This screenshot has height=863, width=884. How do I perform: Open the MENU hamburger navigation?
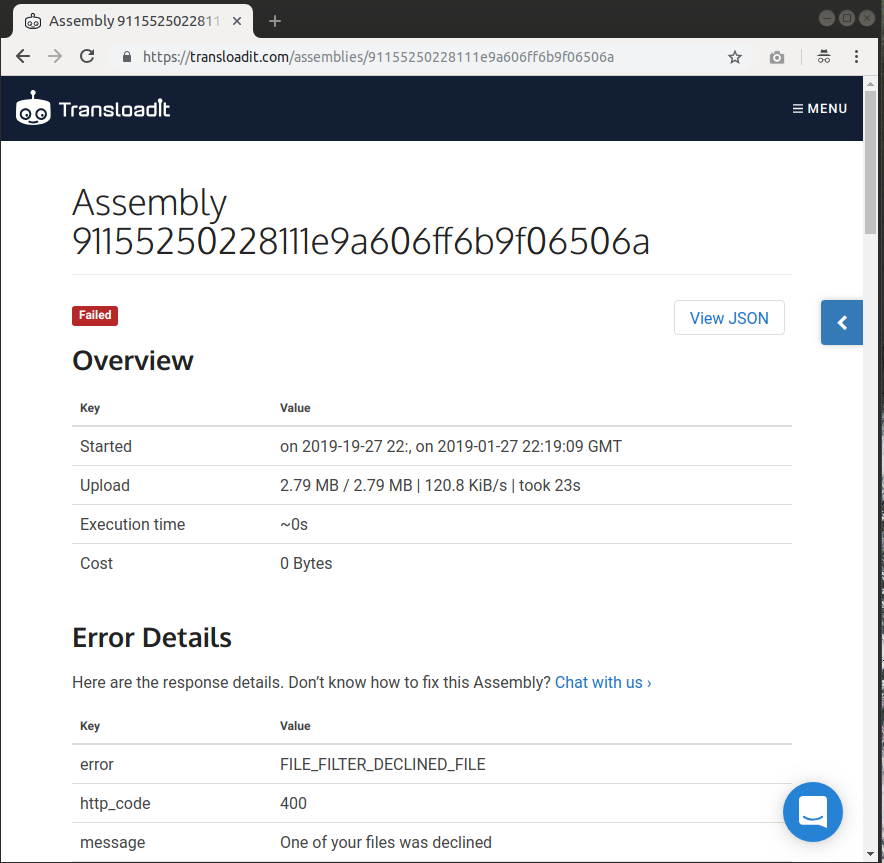coord(820,108)
